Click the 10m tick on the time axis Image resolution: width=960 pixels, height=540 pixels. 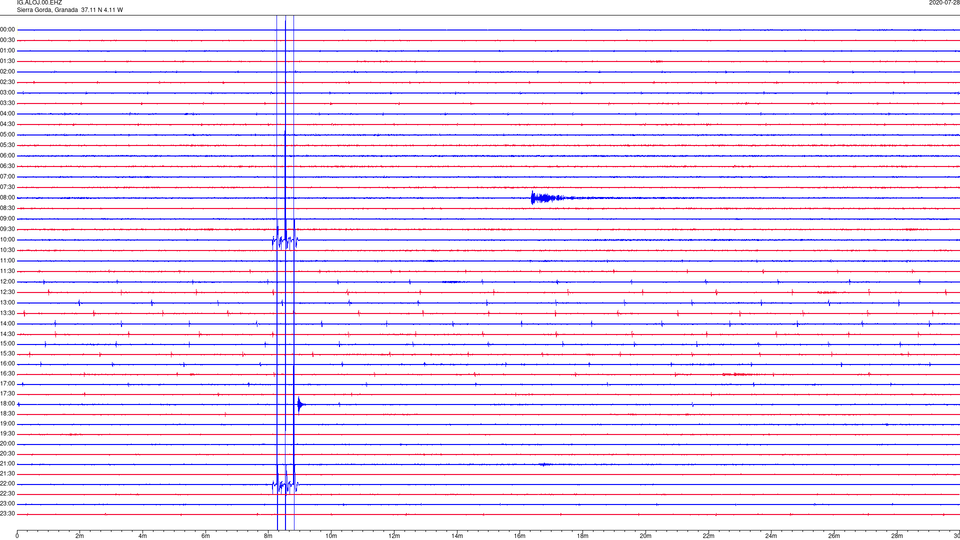[x=331, y=536]
